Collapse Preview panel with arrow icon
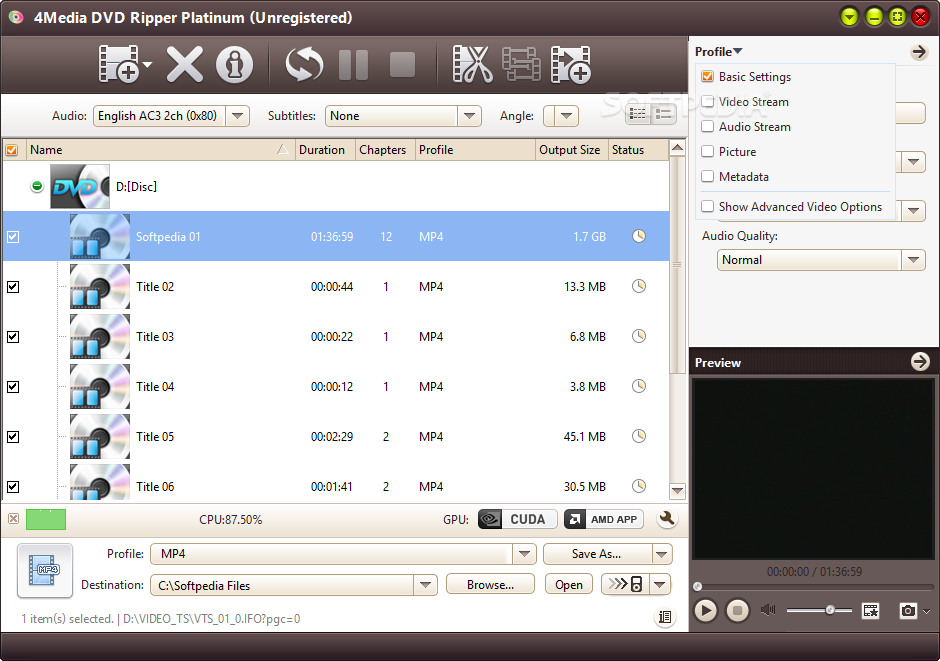Viewport: 940px width, 661px height. (920, 361)
